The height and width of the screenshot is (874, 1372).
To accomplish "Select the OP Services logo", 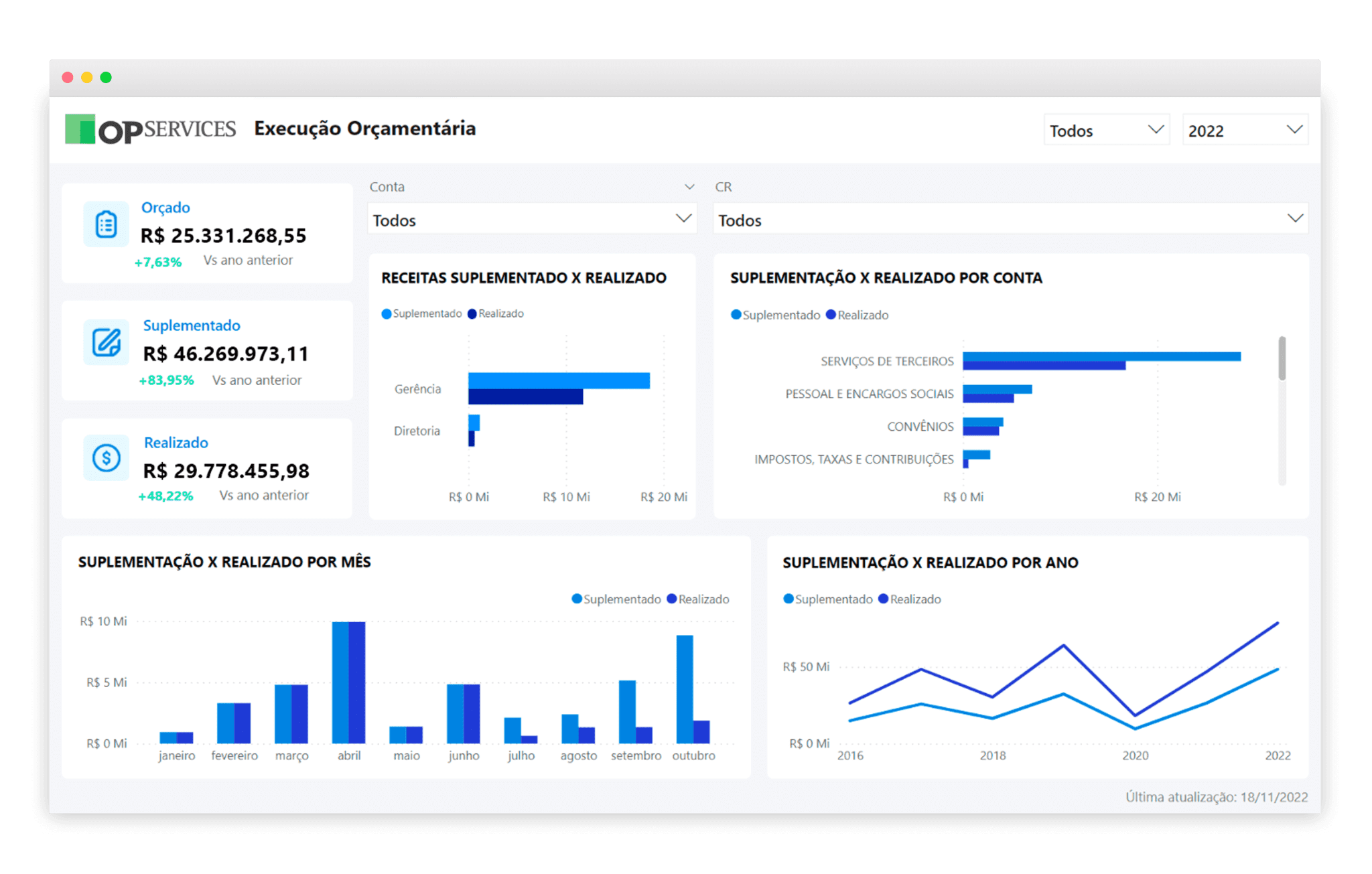I will click(151, 128).
